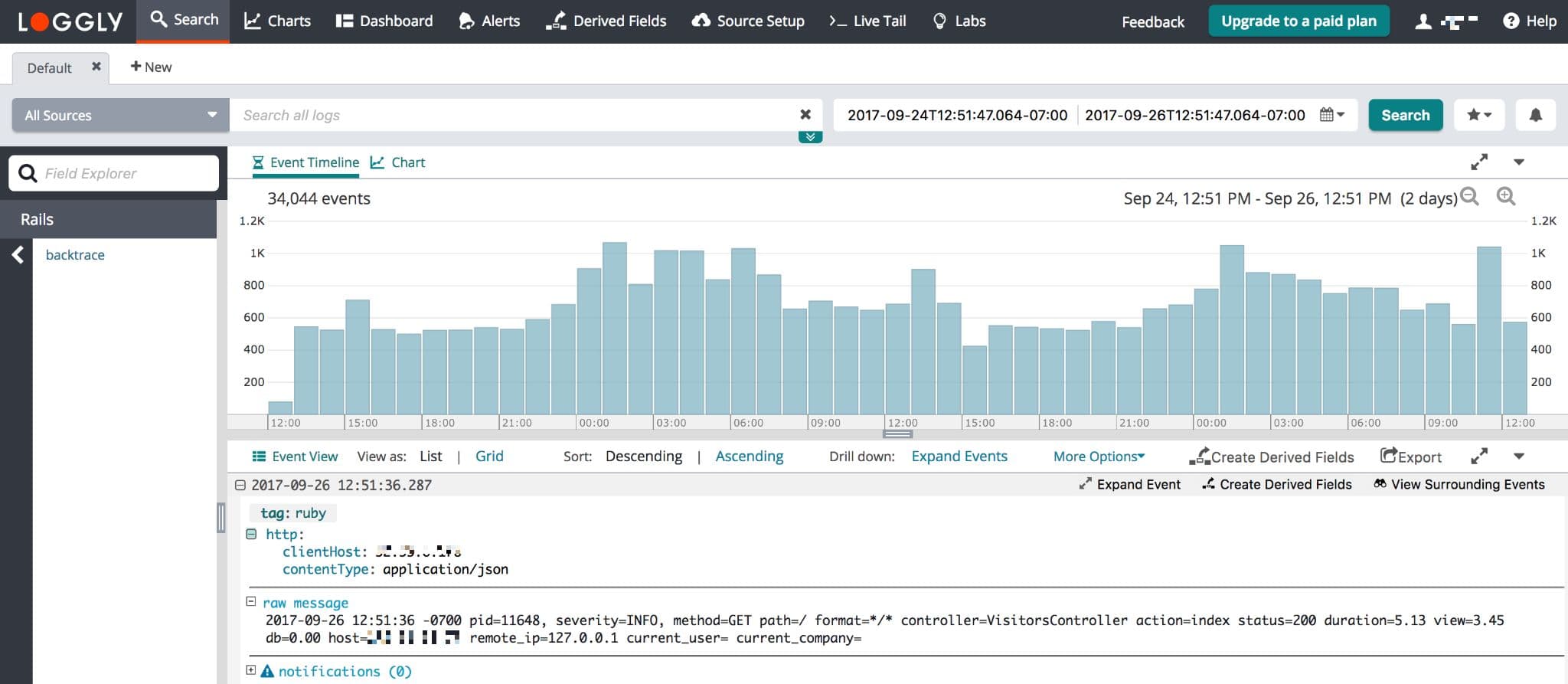Open the user account menu
The image size is (1568, 684).
1445,21
